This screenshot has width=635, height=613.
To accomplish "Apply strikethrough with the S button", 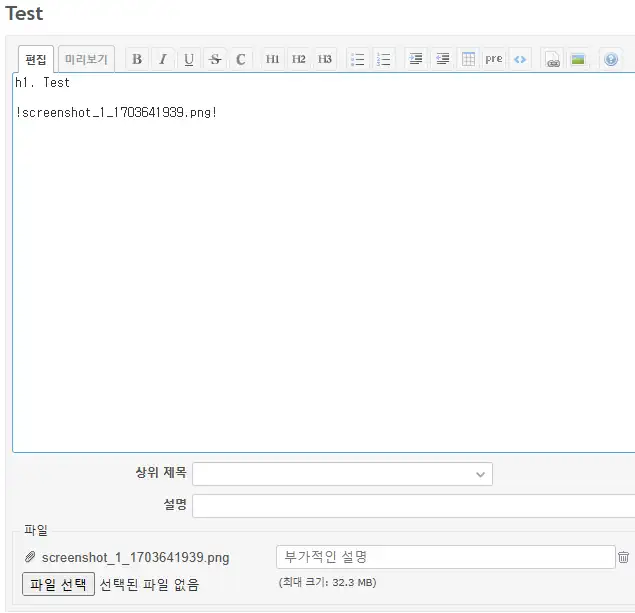I will [215, 59].
